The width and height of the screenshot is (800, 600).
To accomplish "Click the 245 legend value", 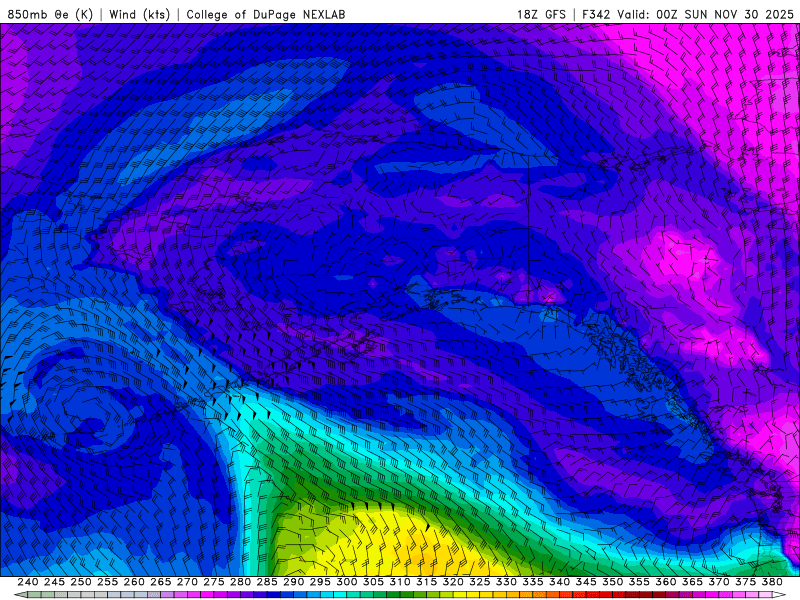I will click(x=55, y=582).
